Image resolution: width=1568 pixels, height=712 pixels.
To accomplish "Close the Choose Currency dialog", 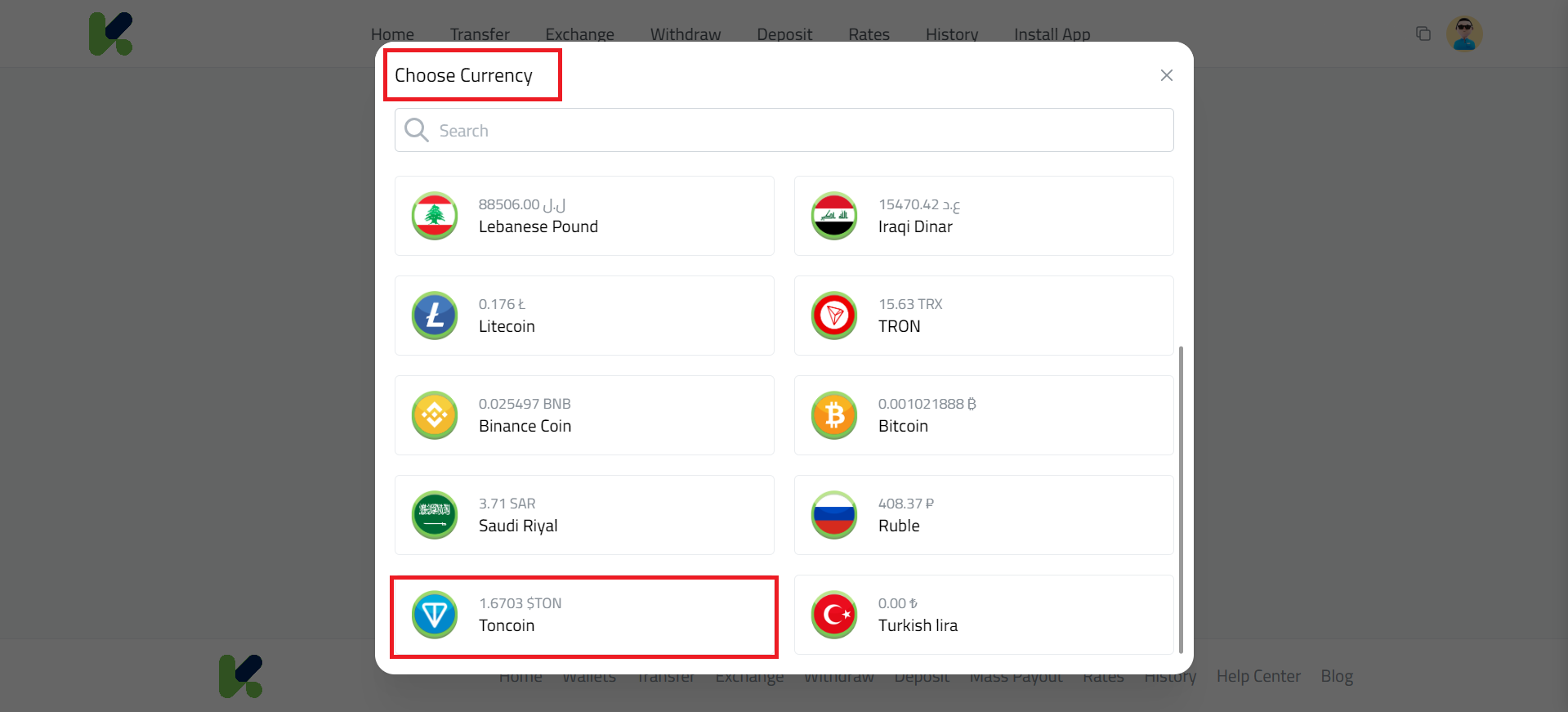I will [x=1167, y=75].
